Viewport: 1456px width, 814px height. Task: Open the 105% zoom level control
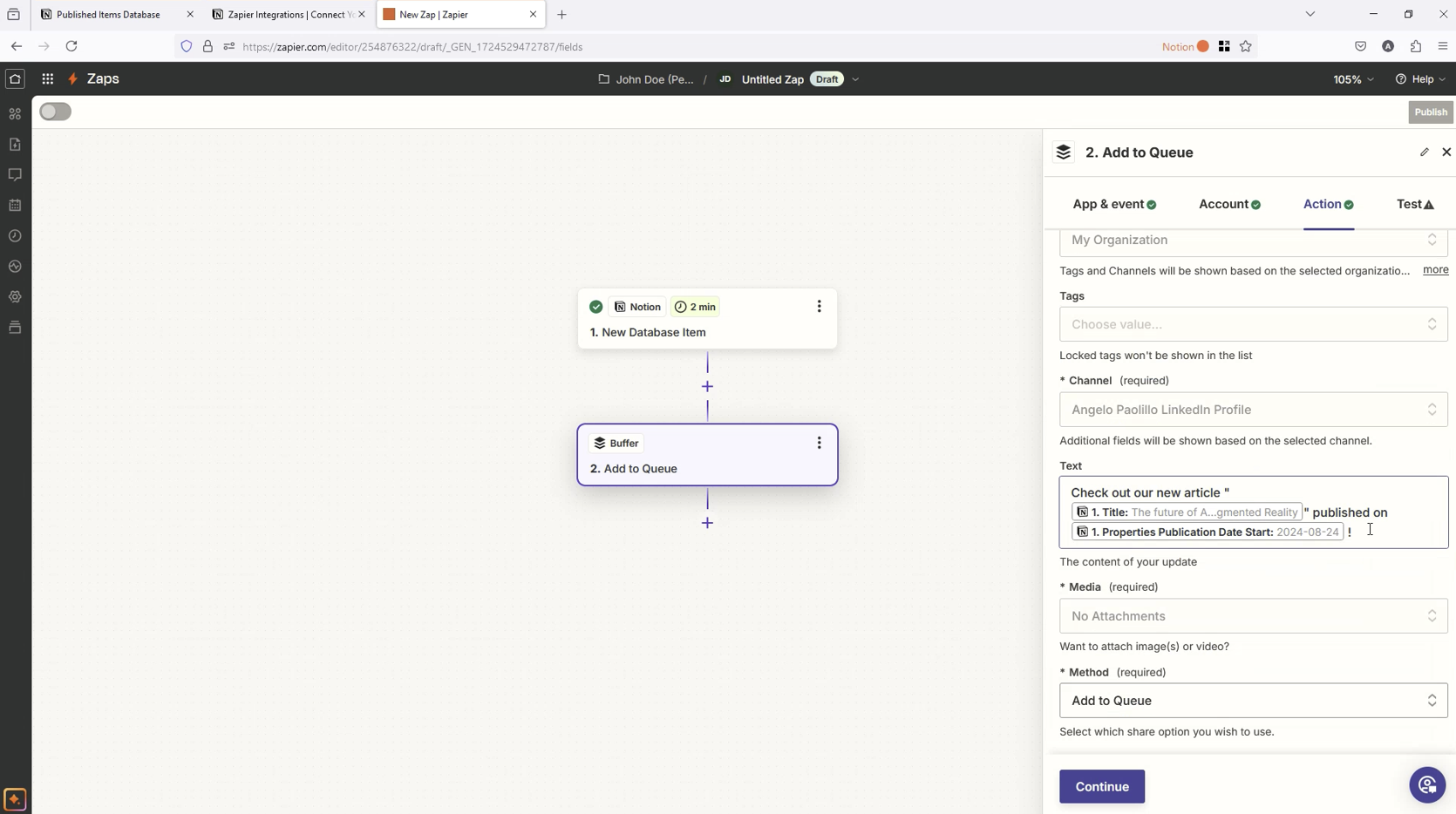coord(1353,79)
